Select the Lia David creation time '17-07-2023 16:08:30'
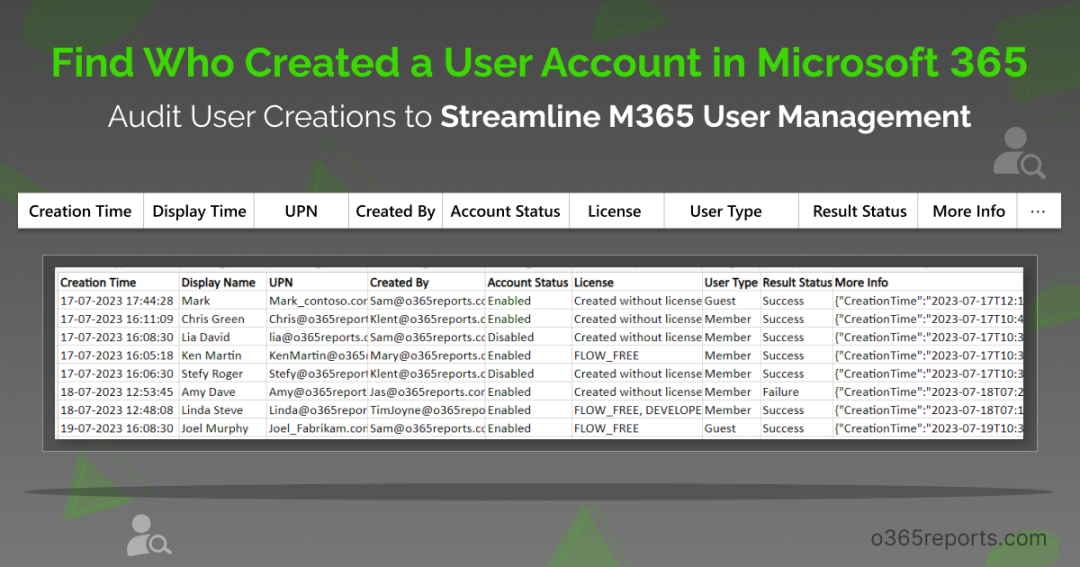1080x567 pixels. 117,337
